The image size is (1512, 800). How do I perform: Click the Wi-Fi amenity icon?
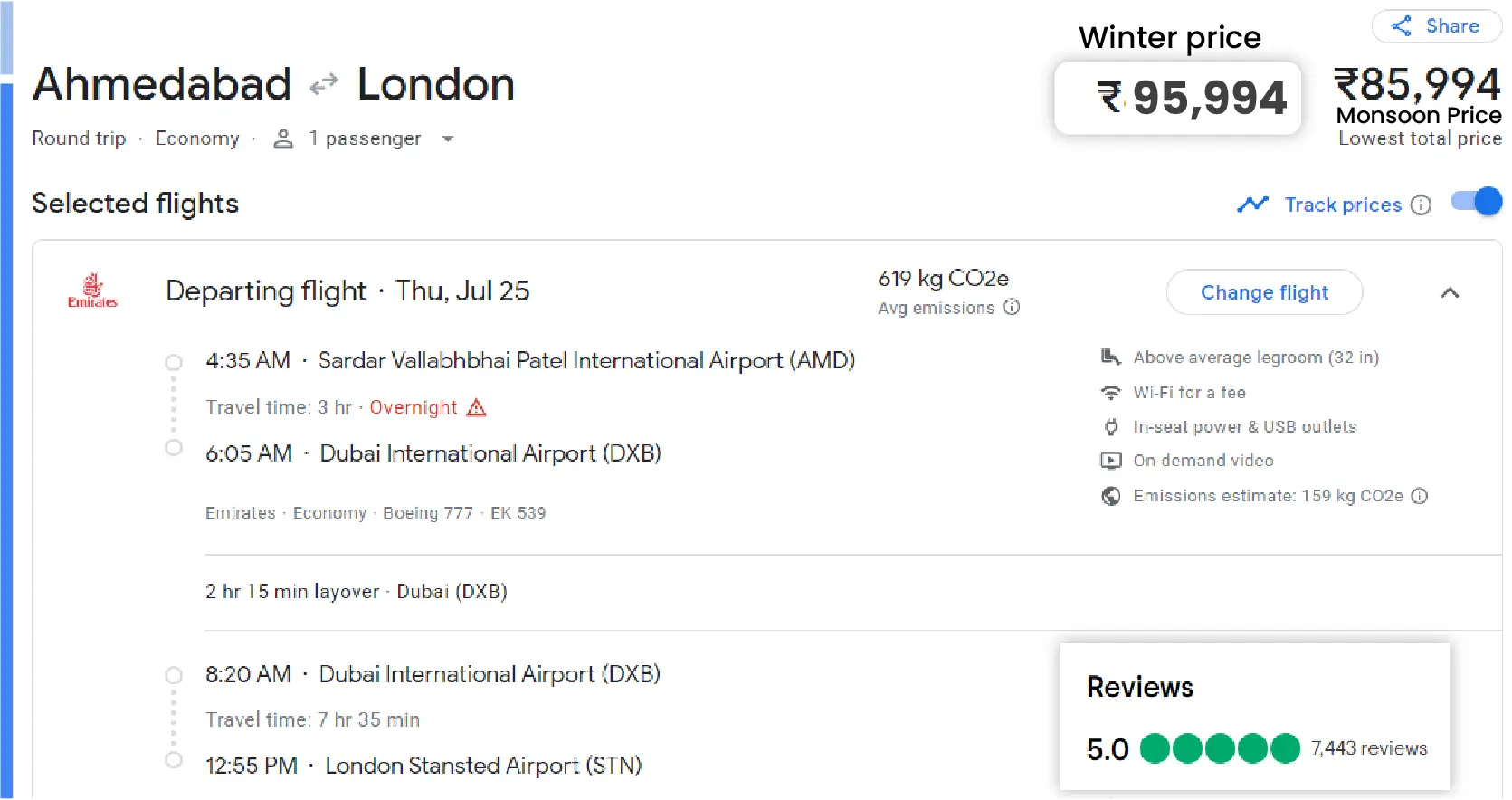(1111, 392)
